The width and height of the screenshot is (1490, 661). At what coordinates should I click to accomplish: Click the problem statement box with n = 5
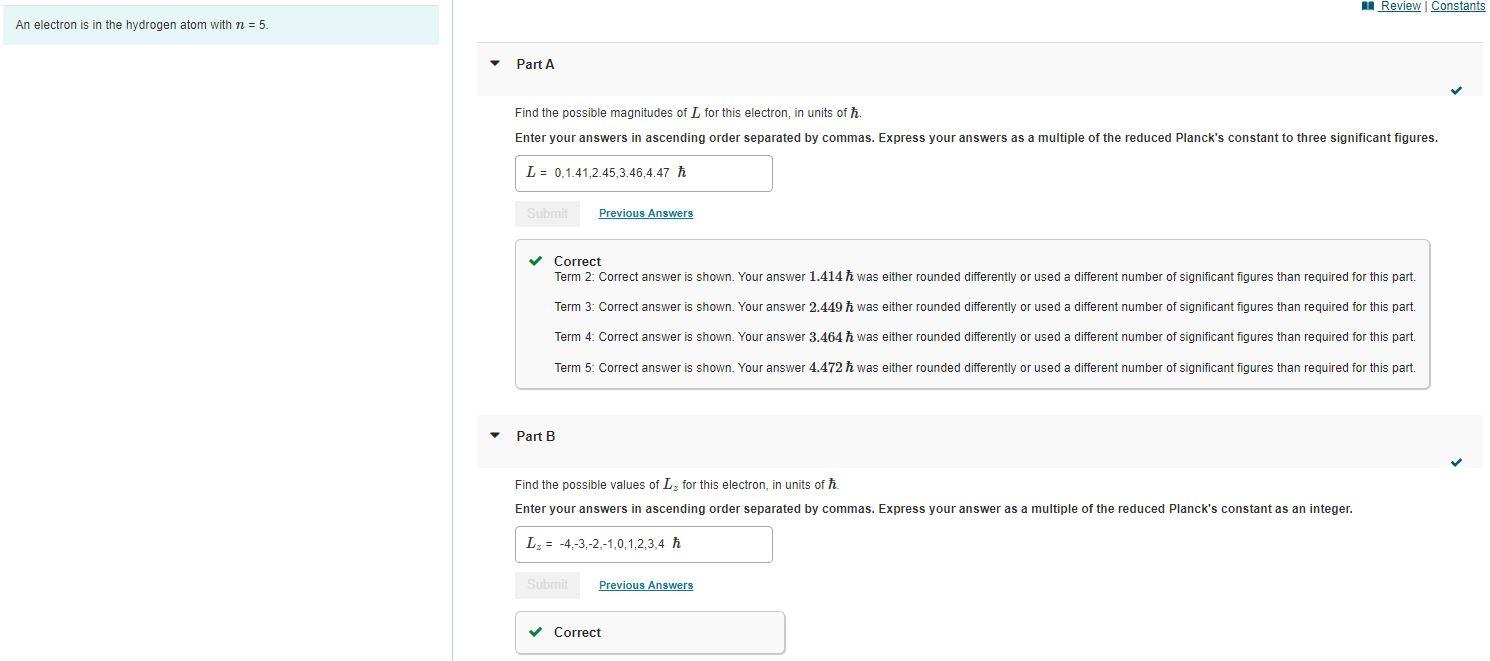point(221,25)
